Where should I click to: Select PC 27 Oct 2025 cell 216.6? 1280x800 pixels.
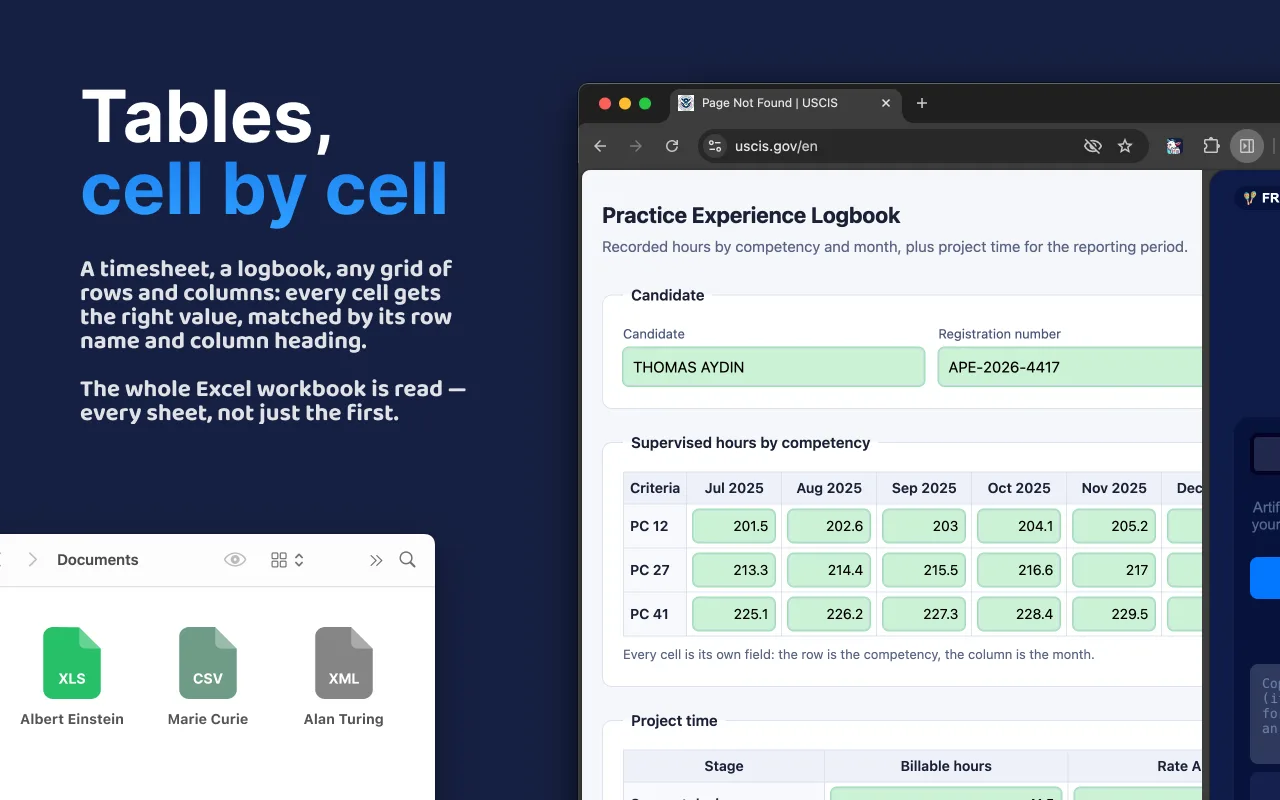click(1019, 570)
